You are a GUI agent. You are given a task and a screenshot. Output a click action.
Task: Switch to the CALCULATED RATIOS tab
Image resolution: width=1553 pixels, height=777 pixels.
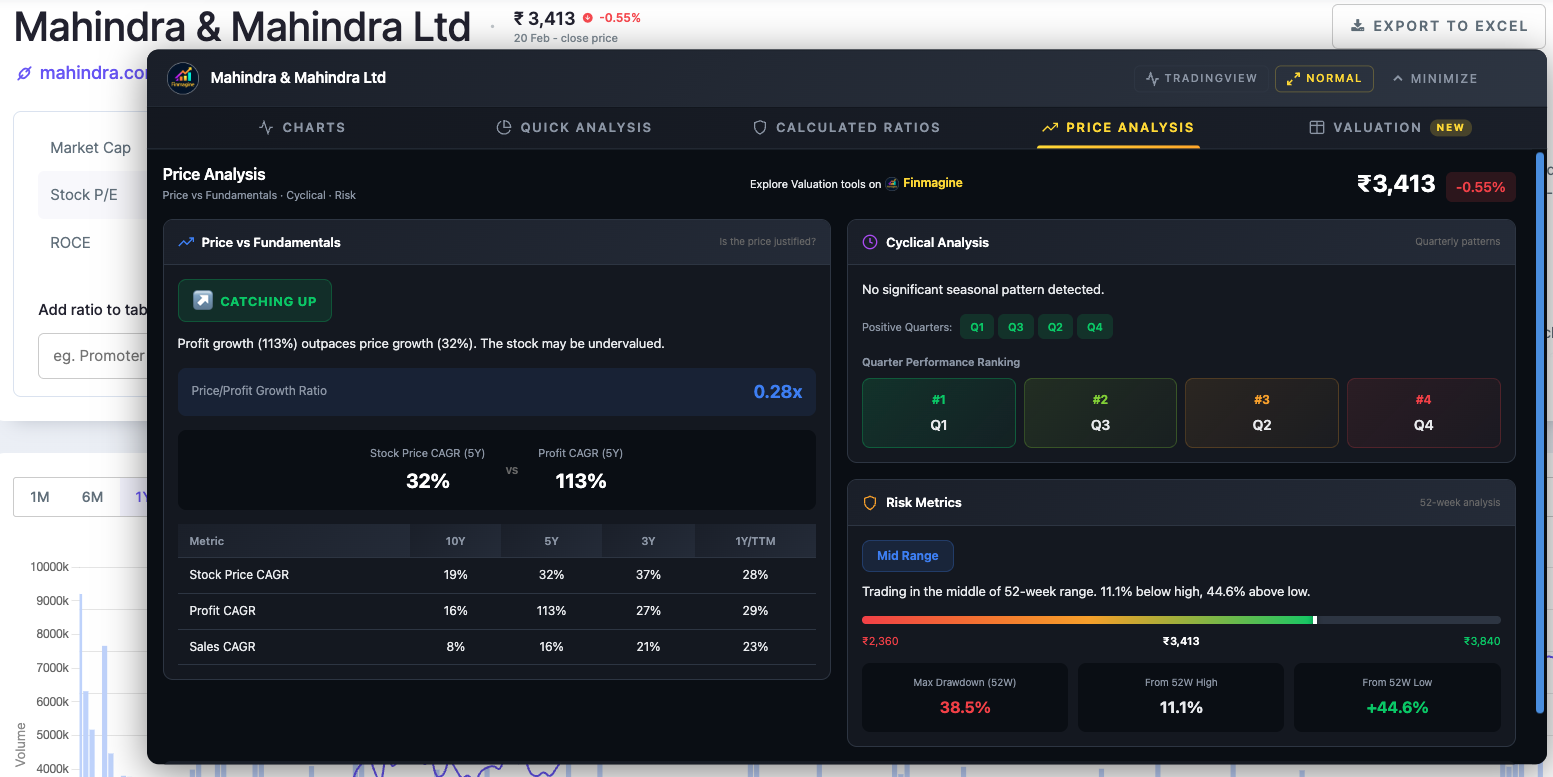[x=847, y=127]
